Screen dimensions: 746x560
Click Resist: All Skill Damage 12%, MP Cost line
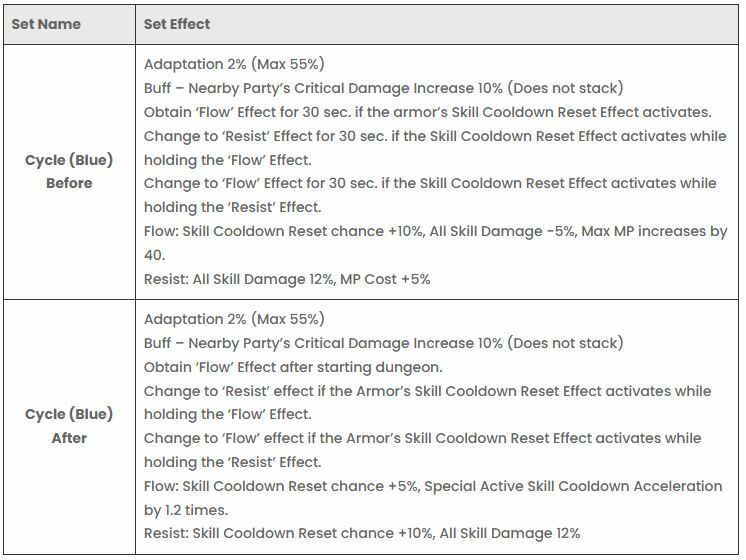pyautogui.click(x=287, y=279)
